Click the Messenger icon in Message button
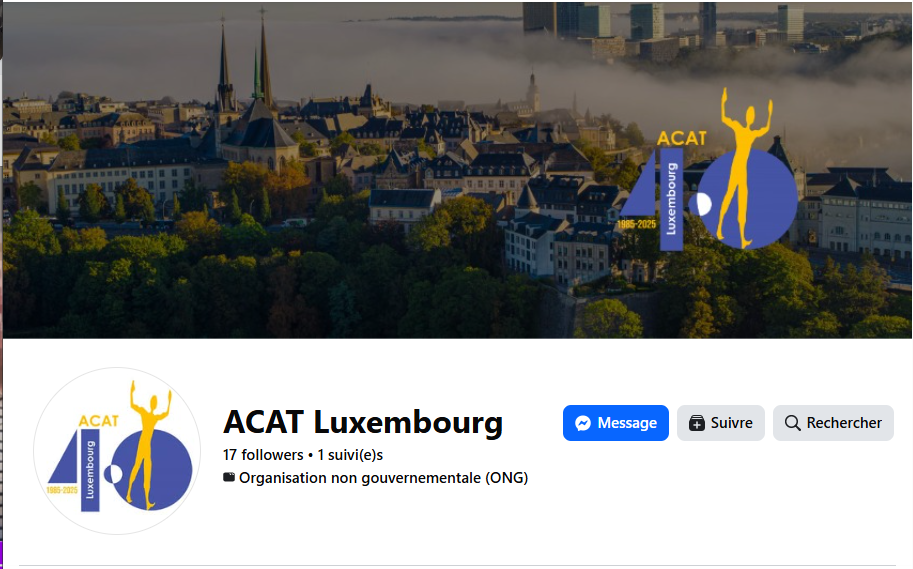This screenshot has width=913, height=569. coord(583,423)
